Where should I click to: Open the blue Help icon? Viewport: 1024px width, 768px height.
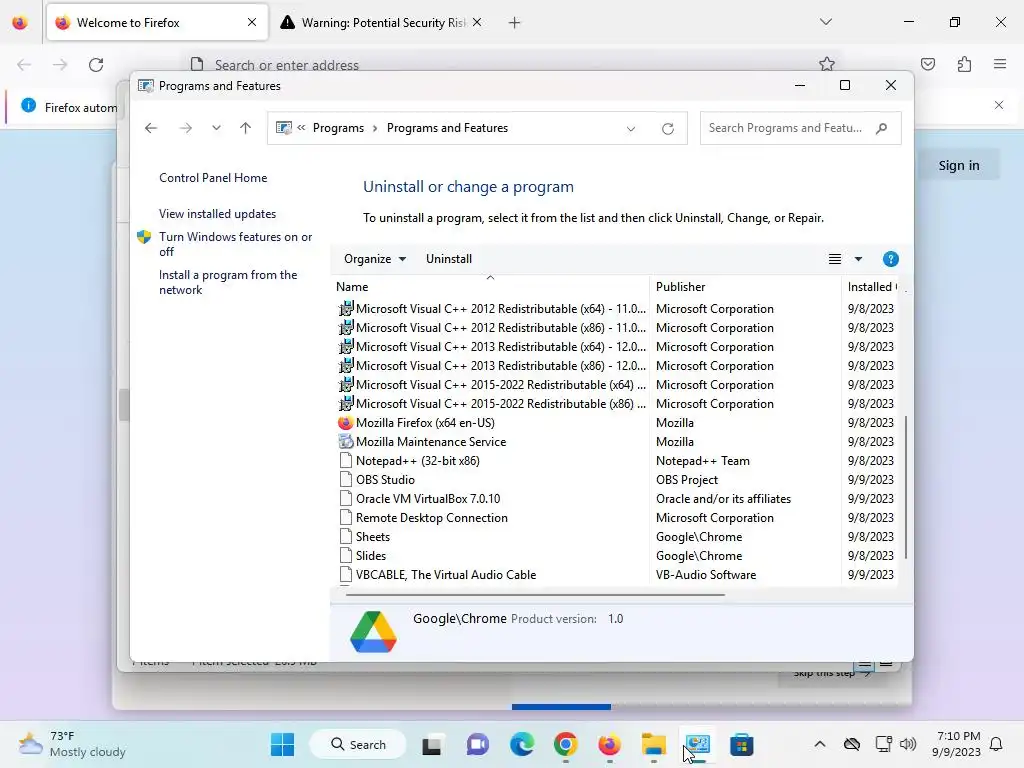coord(890,259)
